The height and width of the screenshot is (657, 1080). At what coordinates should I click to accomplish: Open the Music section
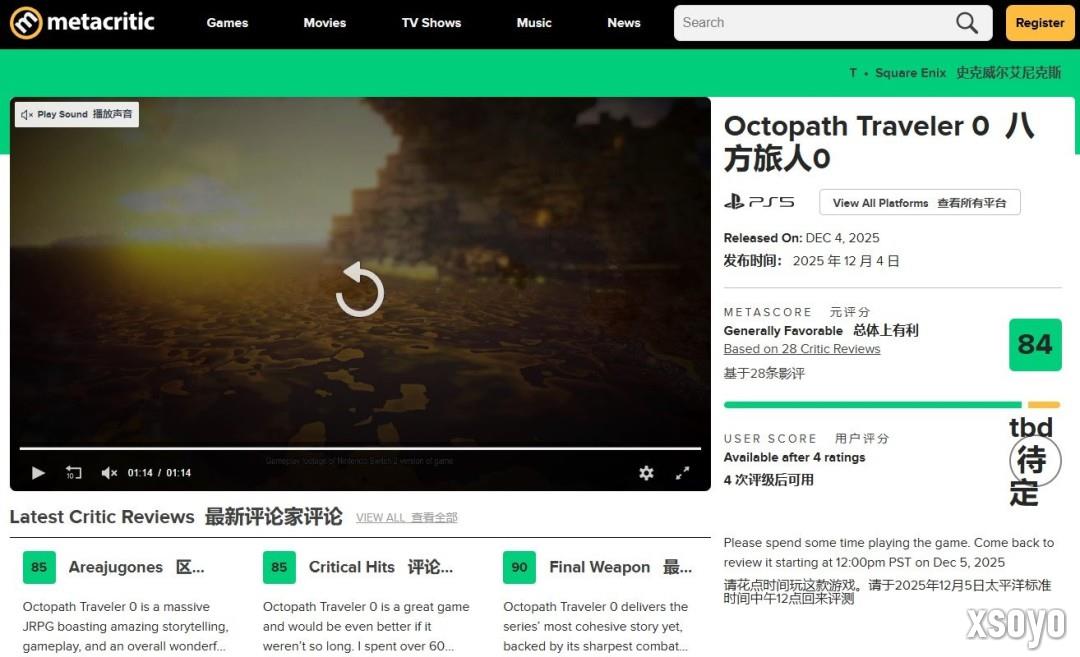pos(534,22)
